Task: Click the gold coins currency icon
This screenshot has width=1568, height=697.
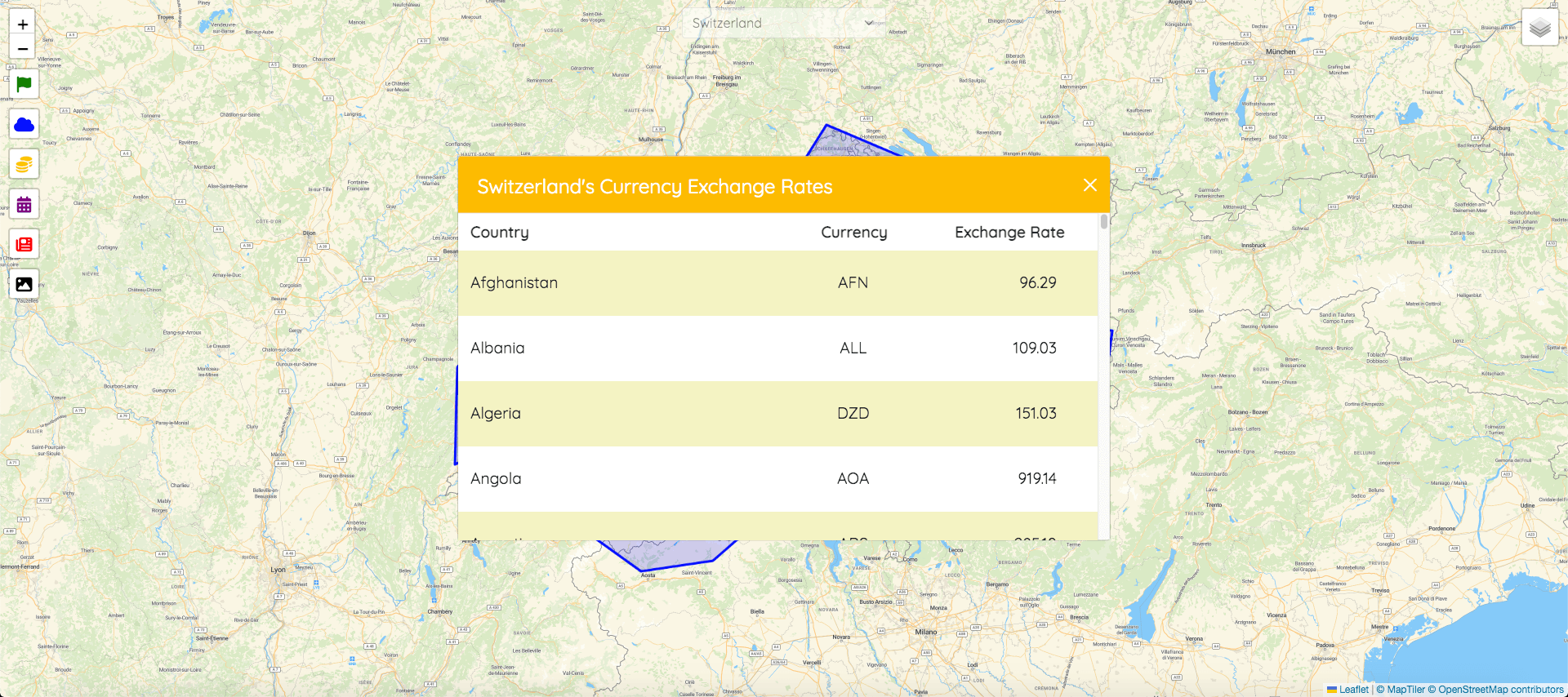Action: pos(24,164)
